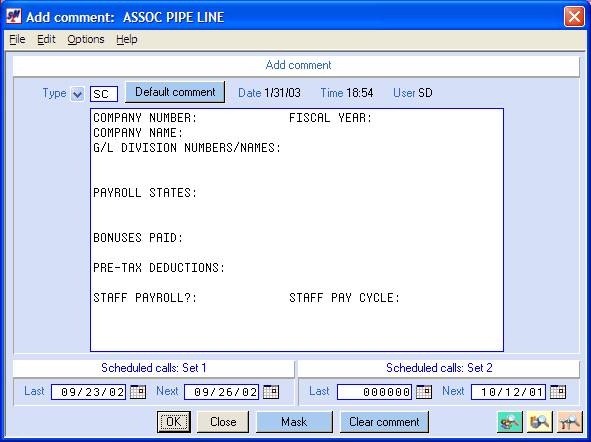Click the application icon in title bar
The image size is (591, 442).
[x=14, y=17]
